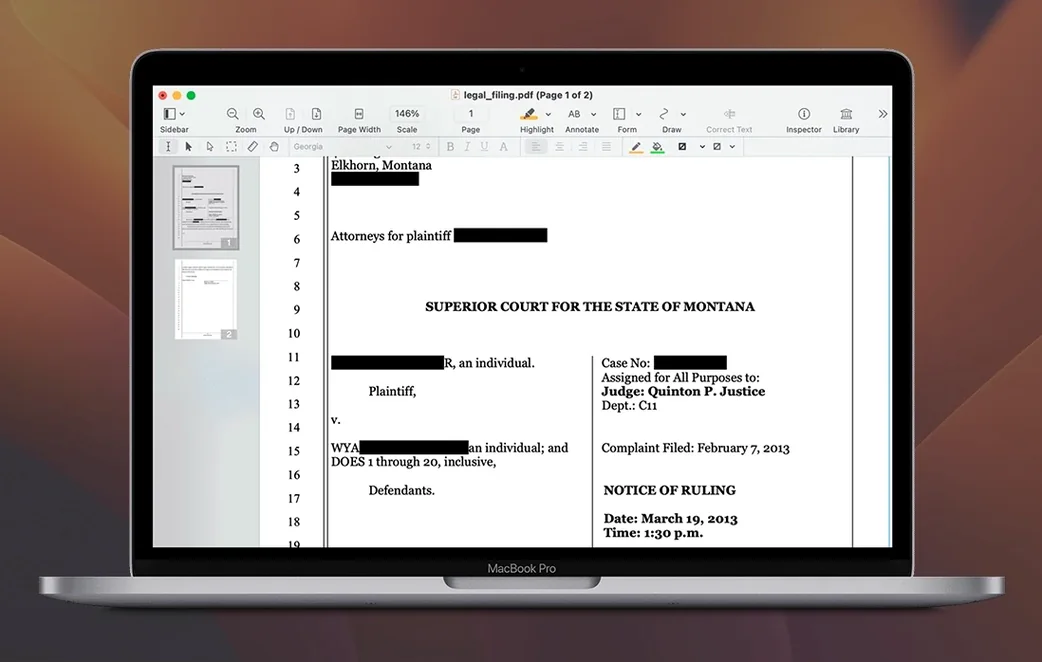Show more toolbar items via double chevron
The width and height of the screenshot is (1042, 662).
point(883,114)
